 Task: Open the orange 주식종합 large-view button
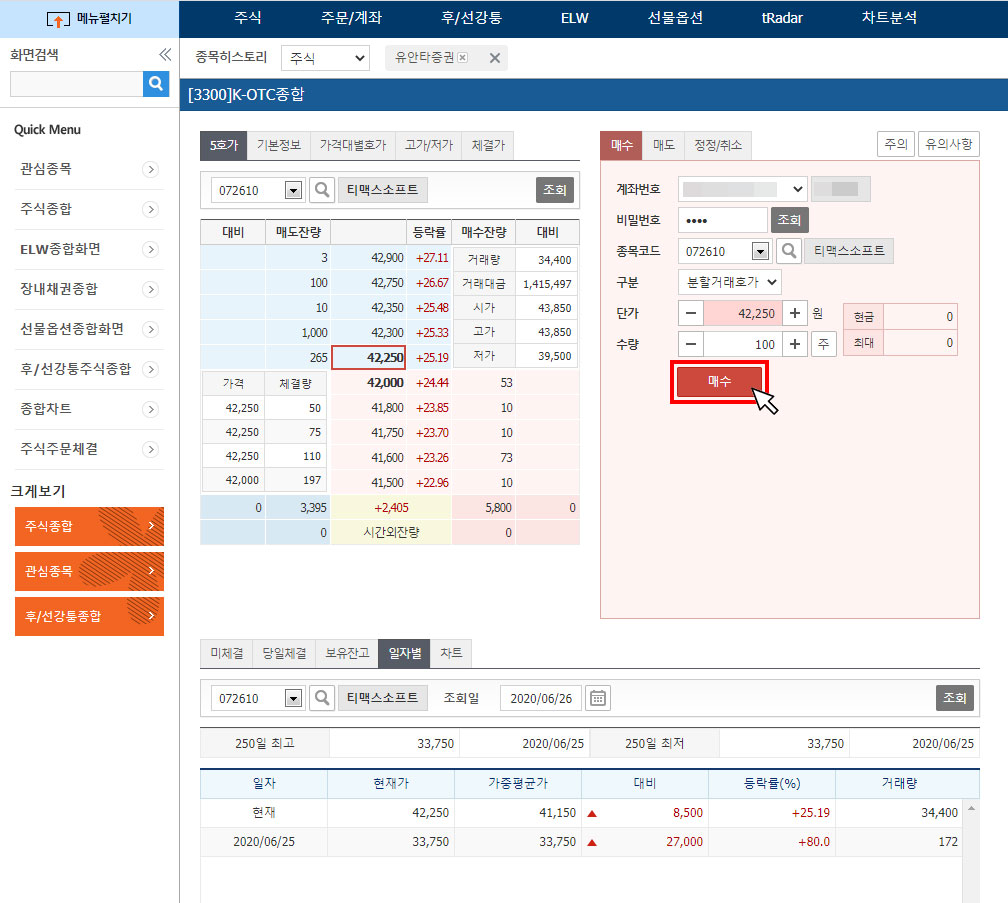89,526
